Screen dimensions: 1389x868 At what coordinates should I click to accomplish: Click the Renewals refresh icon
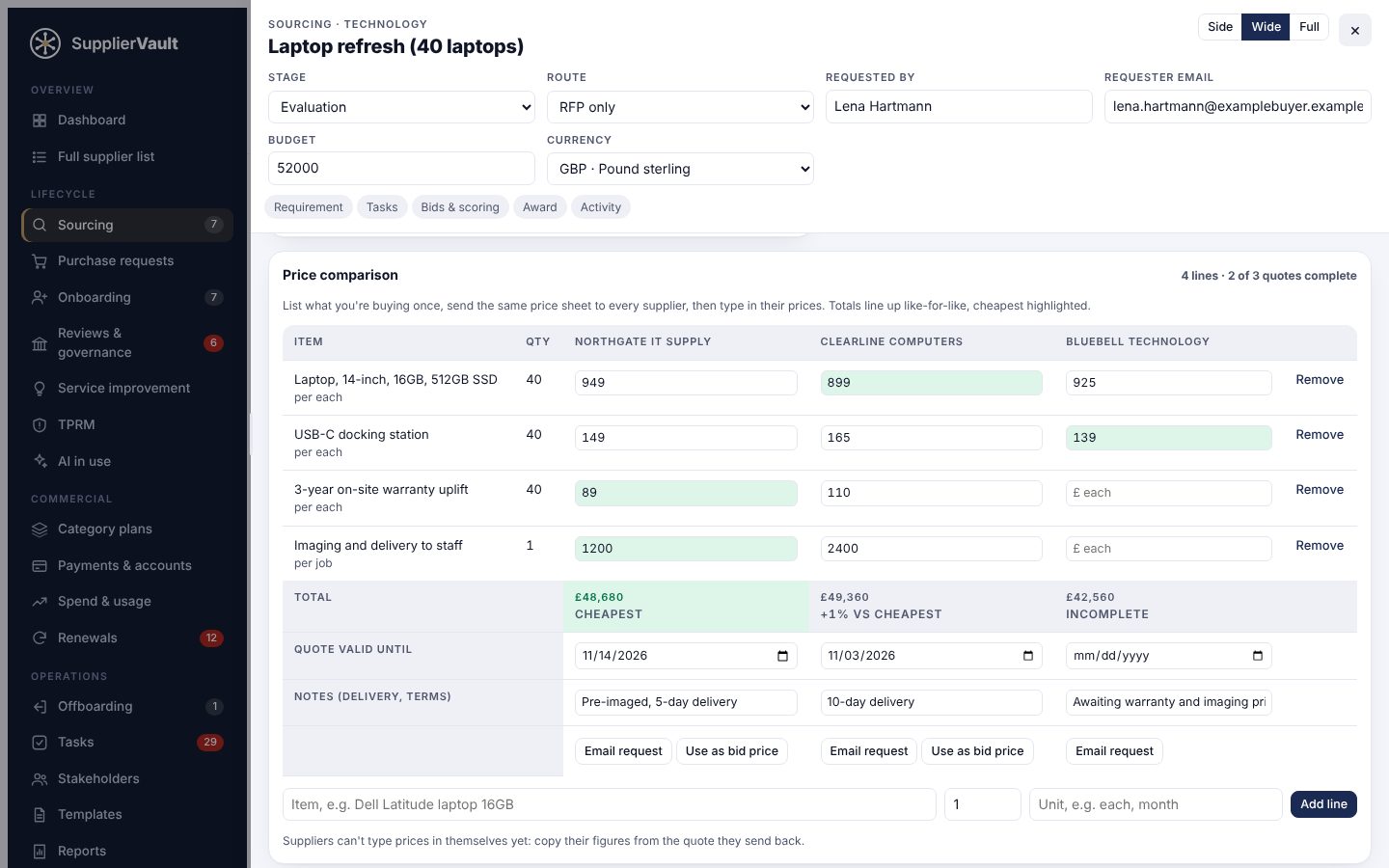pyautogui.click(x=40, y=638)
